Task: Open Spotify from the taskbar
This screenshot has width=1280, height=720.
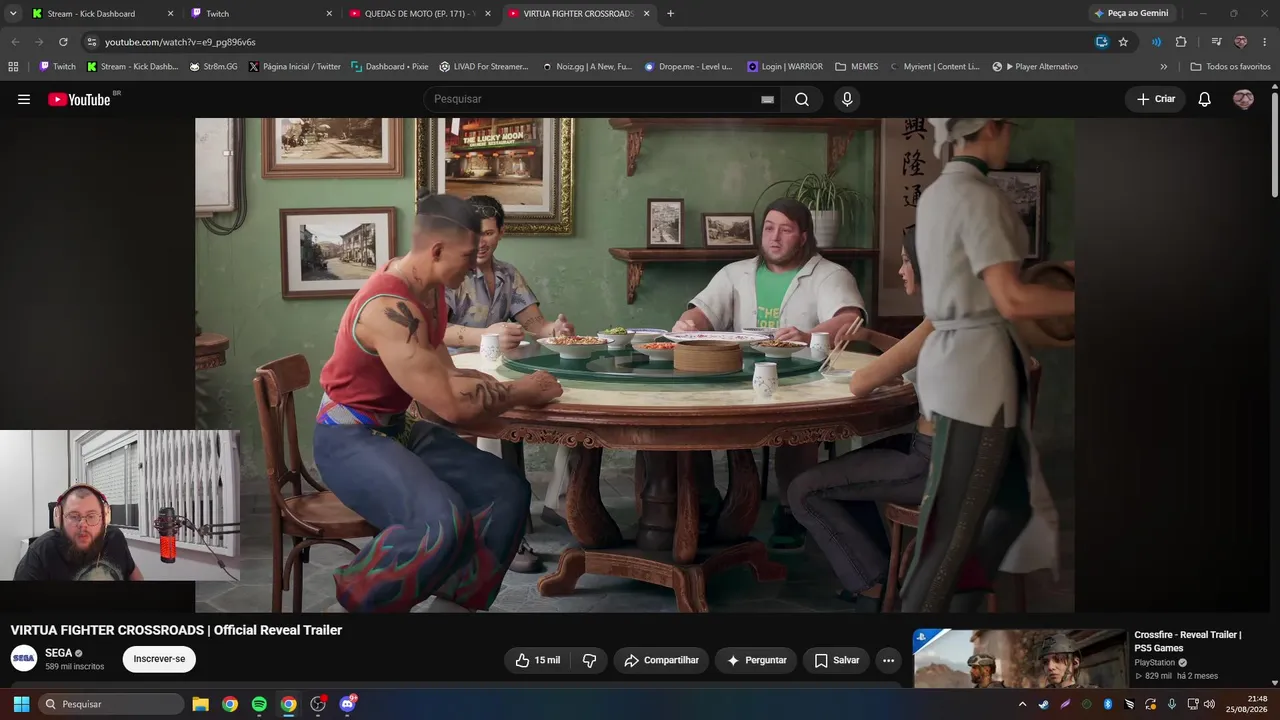Action: 259,704
